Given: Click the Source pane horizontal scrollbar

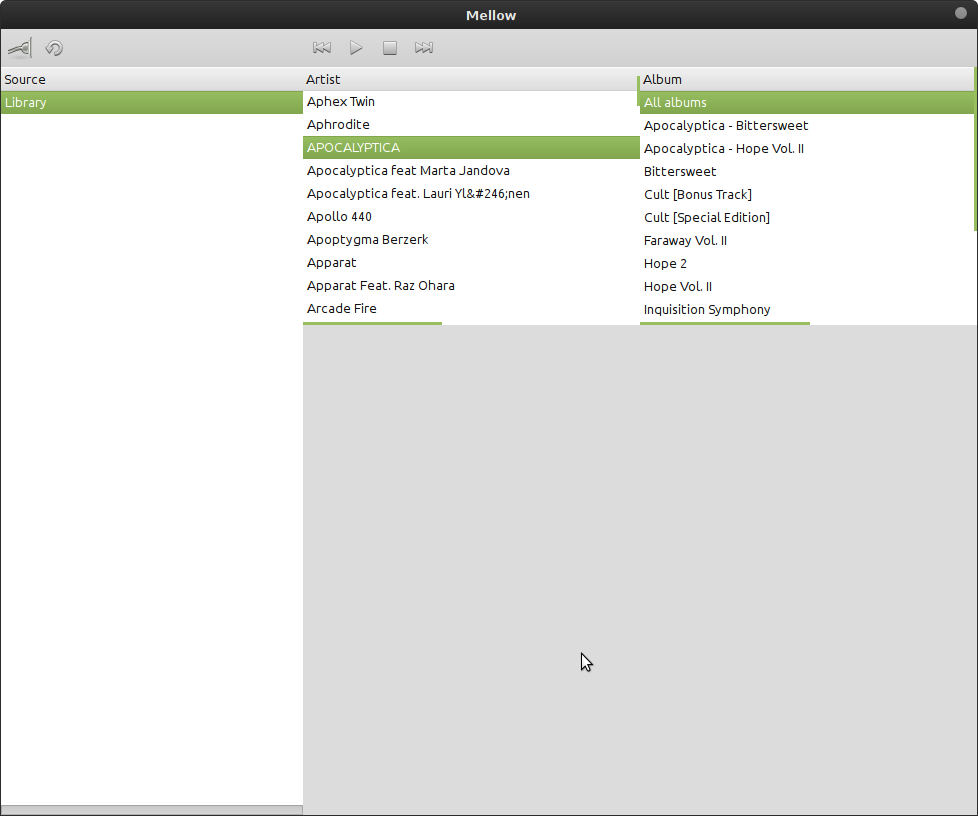Looking at the screenshot, I should pos(150,810).
